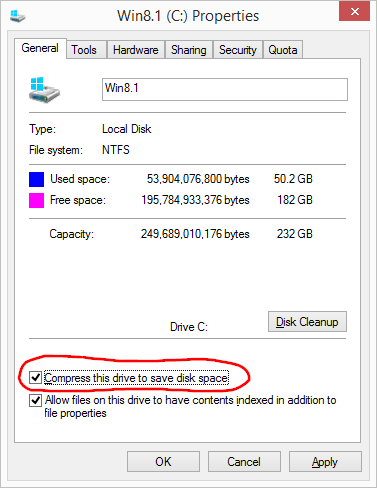Click the Apply button
Screen dimensions: 377x488
point(325,462)
